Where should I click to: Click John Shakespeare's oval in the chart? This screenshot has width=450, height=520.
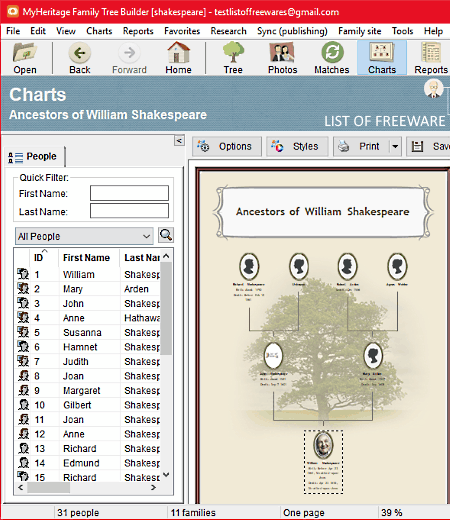click(273, 355)
